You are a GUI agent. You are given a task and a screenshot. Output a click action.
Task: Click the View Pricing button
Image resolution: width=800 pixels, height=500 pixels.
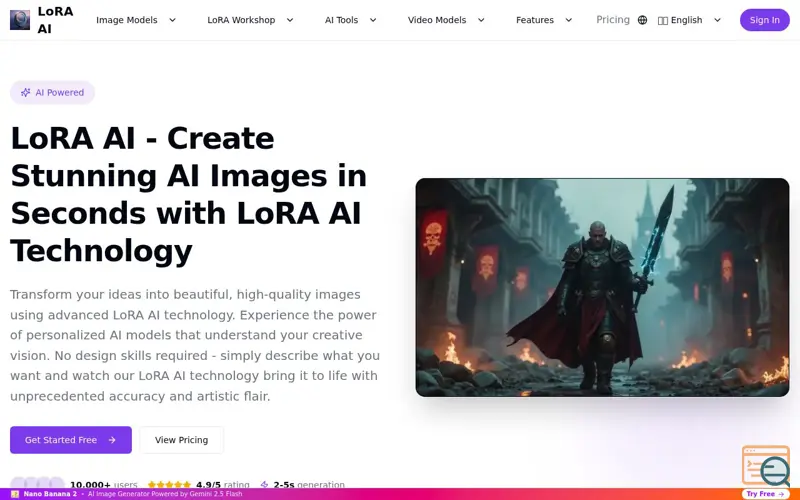(x=182, y=440)
